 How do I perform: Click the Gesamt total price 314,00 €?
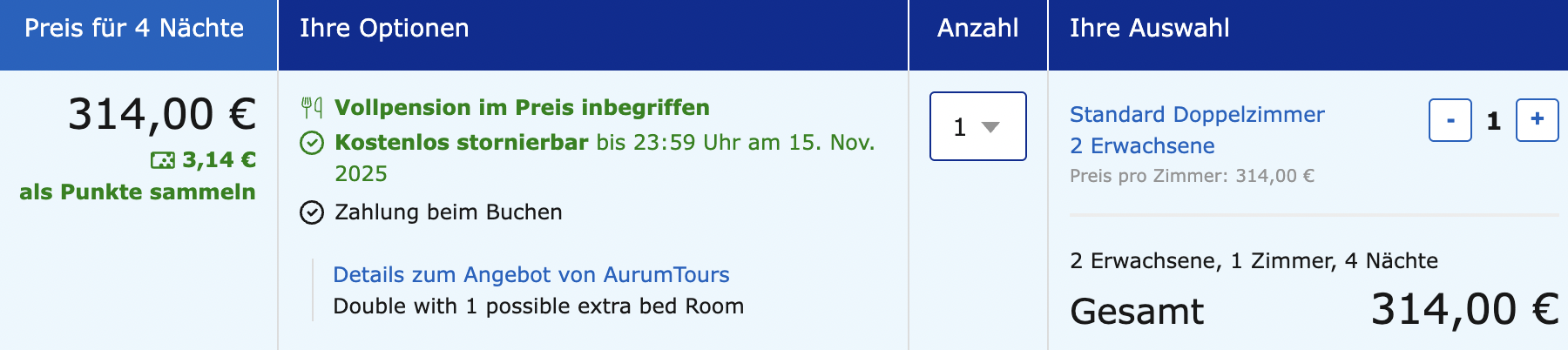1464,309
